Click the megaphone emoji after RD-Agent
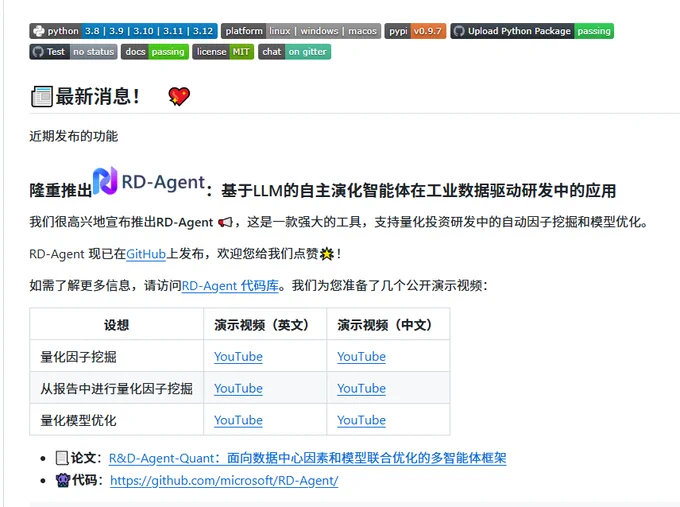This screenshot has height=507, width=680. (225, 222)
